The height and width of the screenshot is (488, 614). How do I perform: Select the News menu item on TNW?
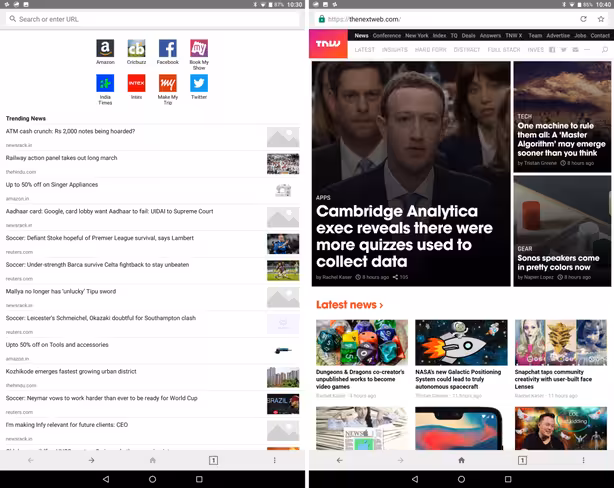[x=361, y=36]
